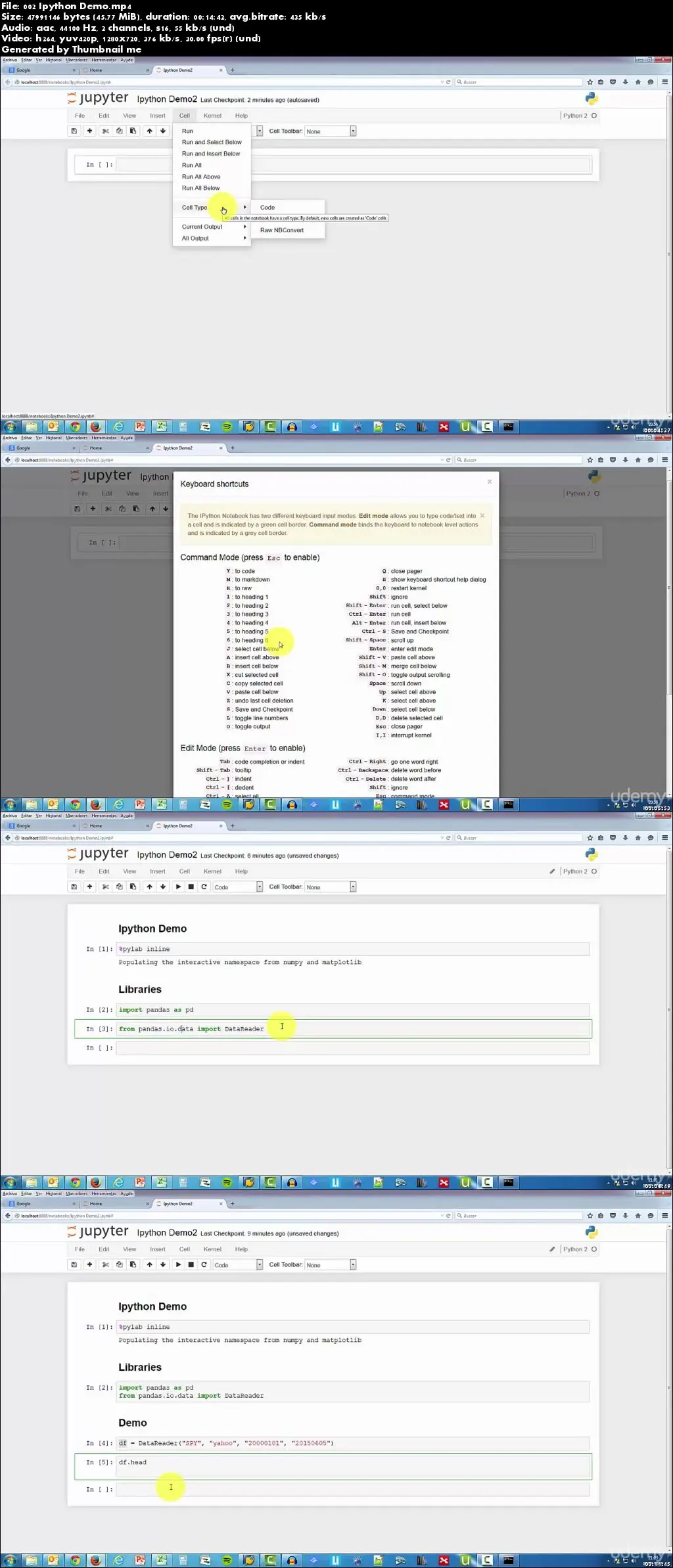
Task: Click the 'Demo' markdown heading
Action: (133, 1422)
